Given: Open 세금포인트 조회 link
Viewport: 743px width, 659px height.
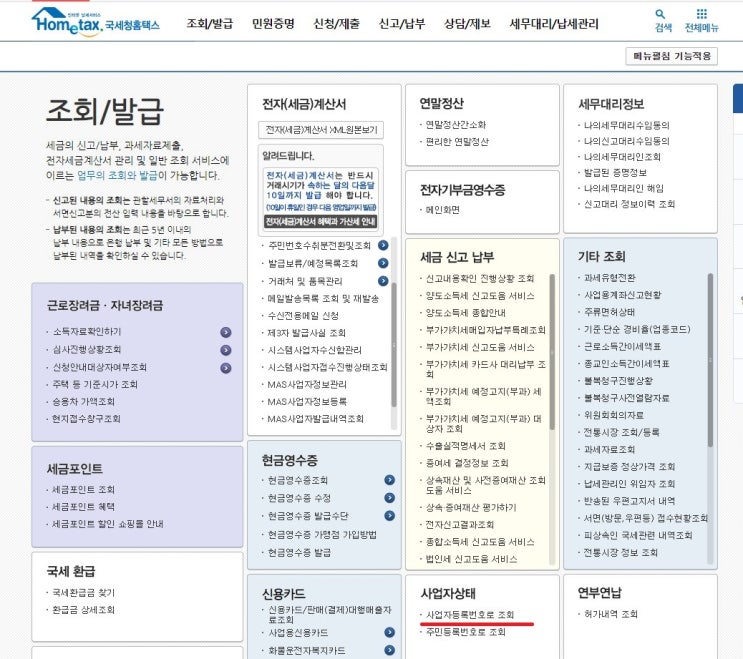Looking at the screenshot, I should coord(83,489).
